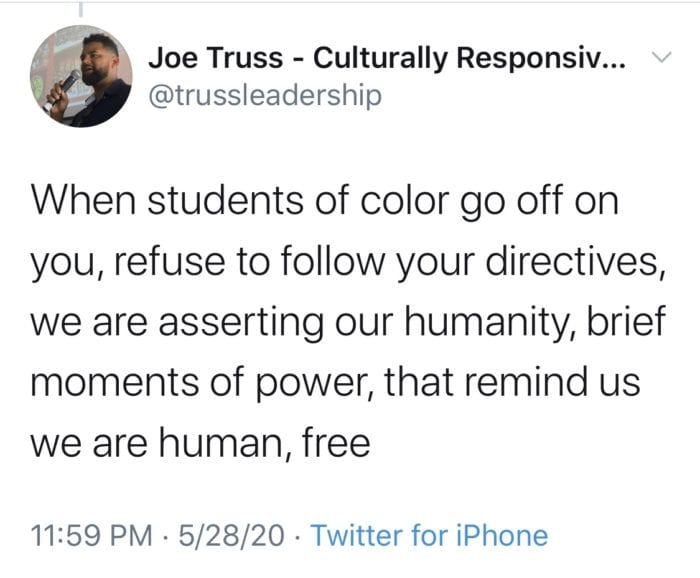Click the display name Joe Truss

click(x=216, y=58)
